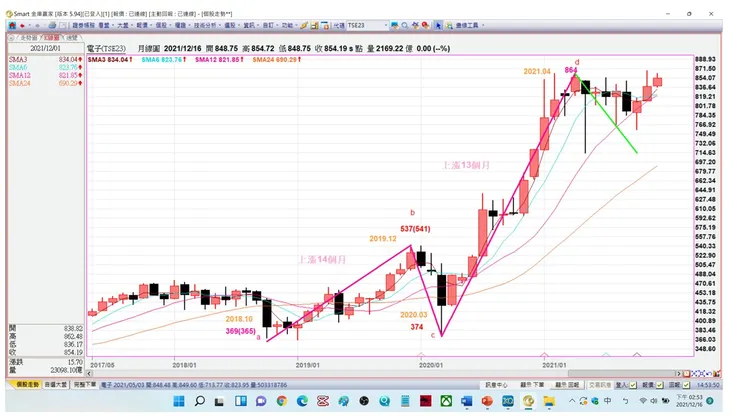Viewport: 740px width, 416px height.
Task: Select the arrow pointer cursor tool
Action: point(438,25)
